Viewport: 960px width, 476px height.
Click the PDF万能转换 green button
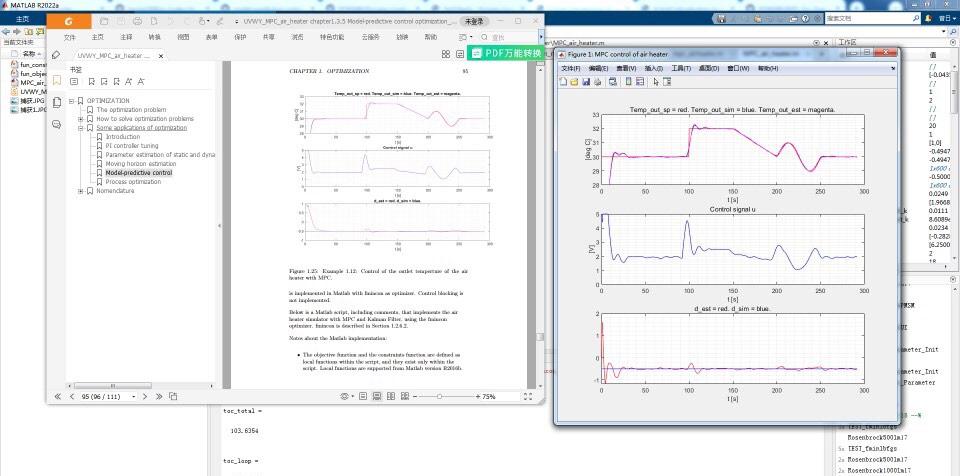[x=506, y=54]
